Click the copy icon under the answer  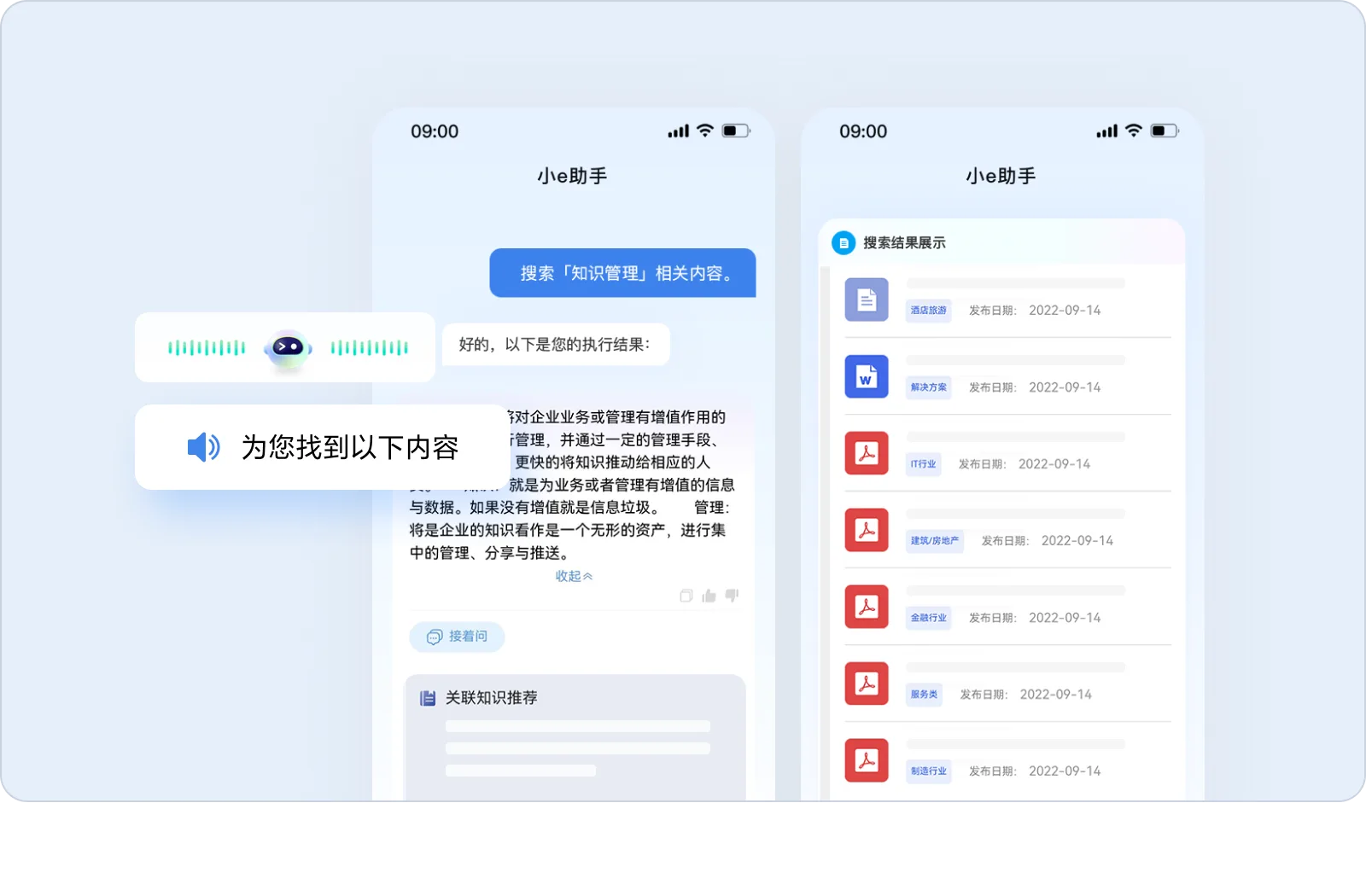coord(686,596)
